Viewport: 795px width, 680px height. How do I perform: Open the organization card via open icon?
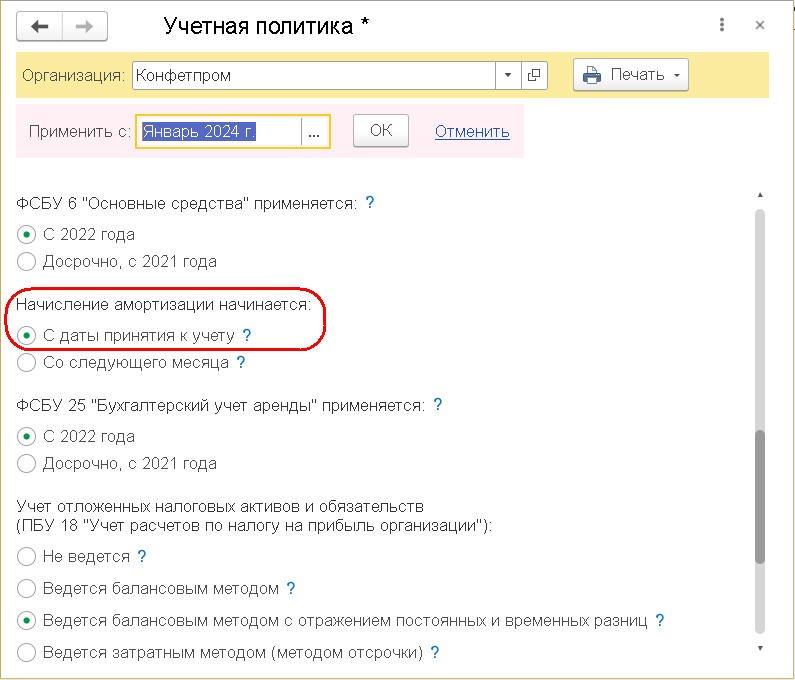[535, 75]
